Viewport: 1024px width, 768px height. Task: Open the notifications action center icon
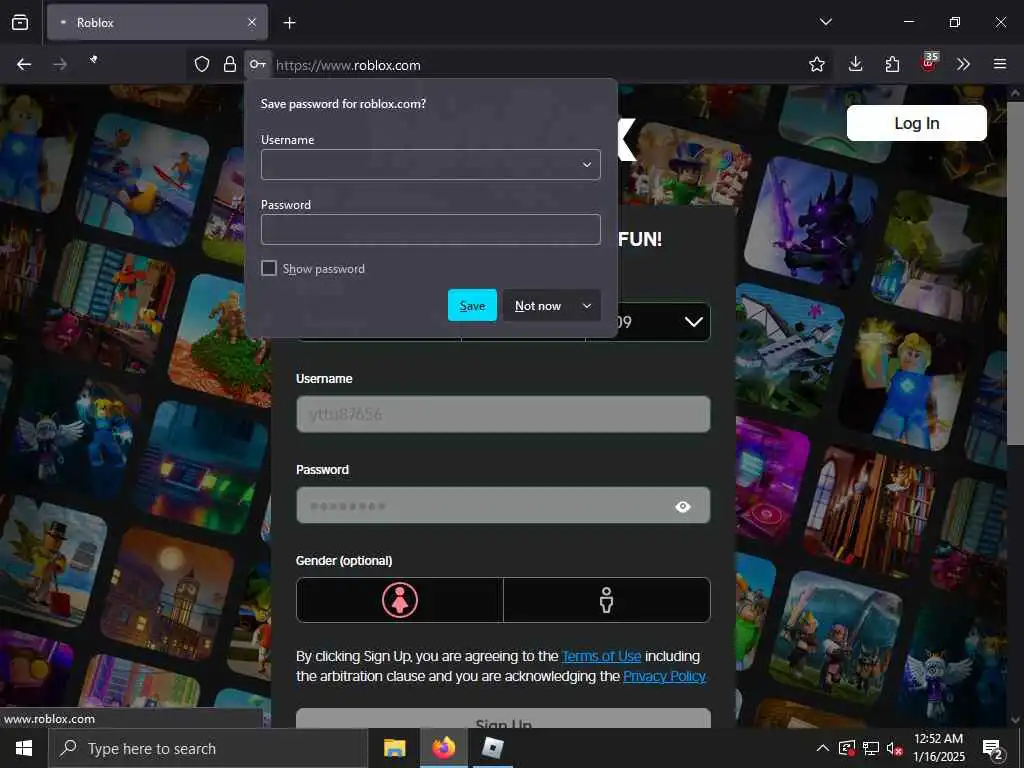[992, 749]
